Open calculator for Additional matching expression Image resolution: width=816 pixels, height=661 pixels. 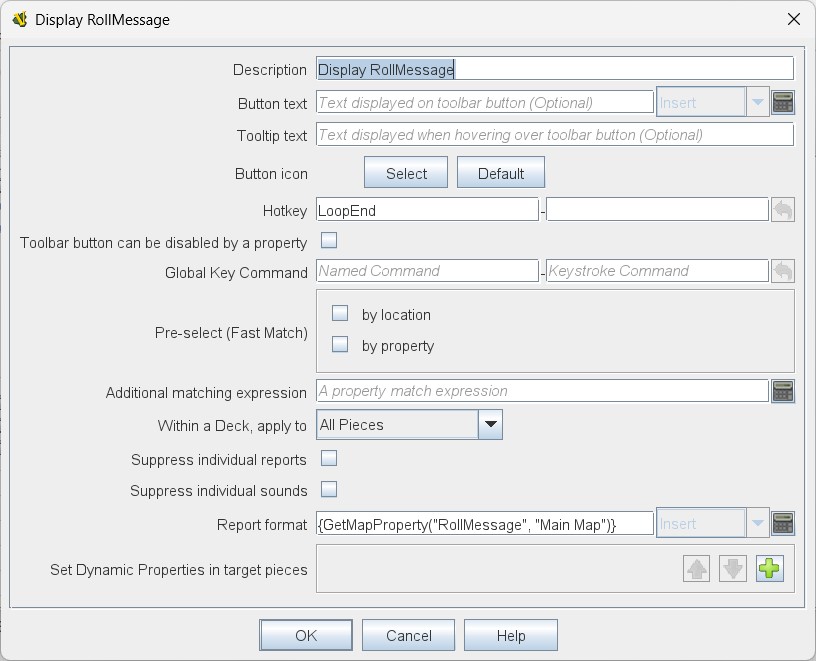pyautogui.click(x=783, y=391)
